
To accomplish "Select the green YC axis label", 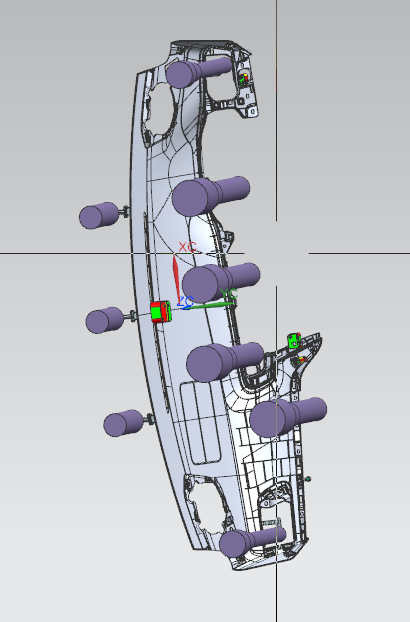I will click(229, 294).
